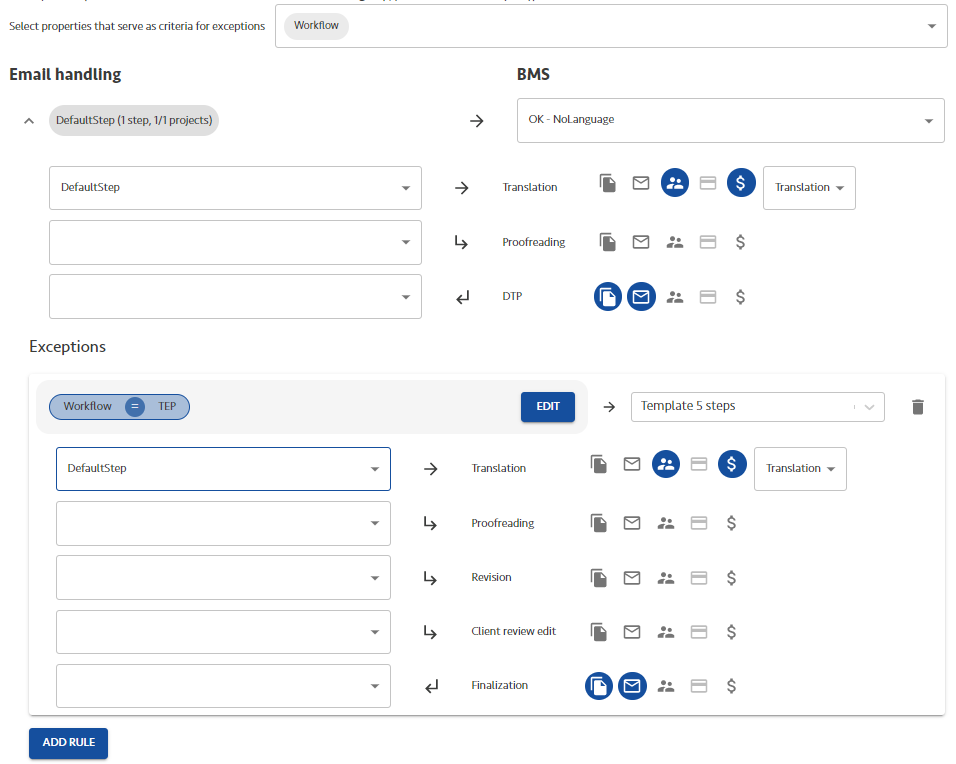Delete the Workflow TEP exception via trash icon
The image size is (956, 764).
[x=917, y=407]
